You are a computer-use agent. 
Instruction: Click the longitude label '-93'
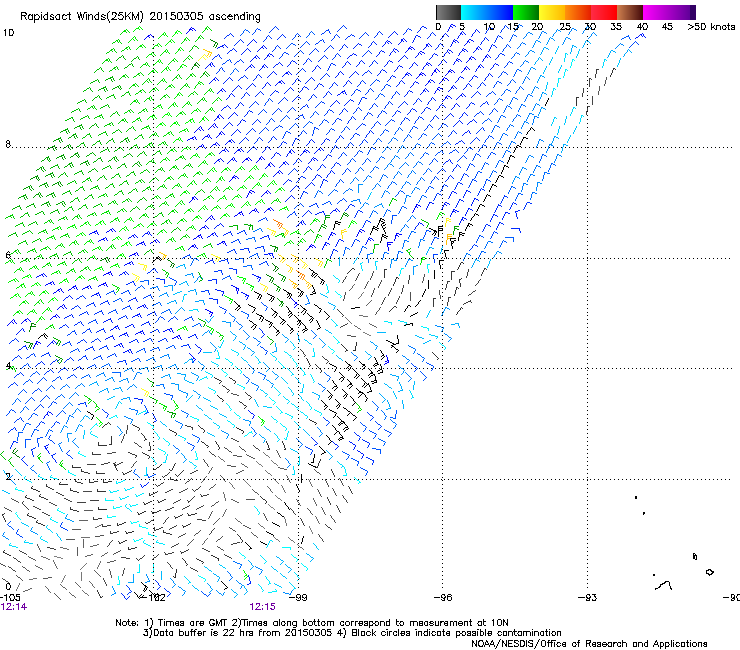pos(588,598)
